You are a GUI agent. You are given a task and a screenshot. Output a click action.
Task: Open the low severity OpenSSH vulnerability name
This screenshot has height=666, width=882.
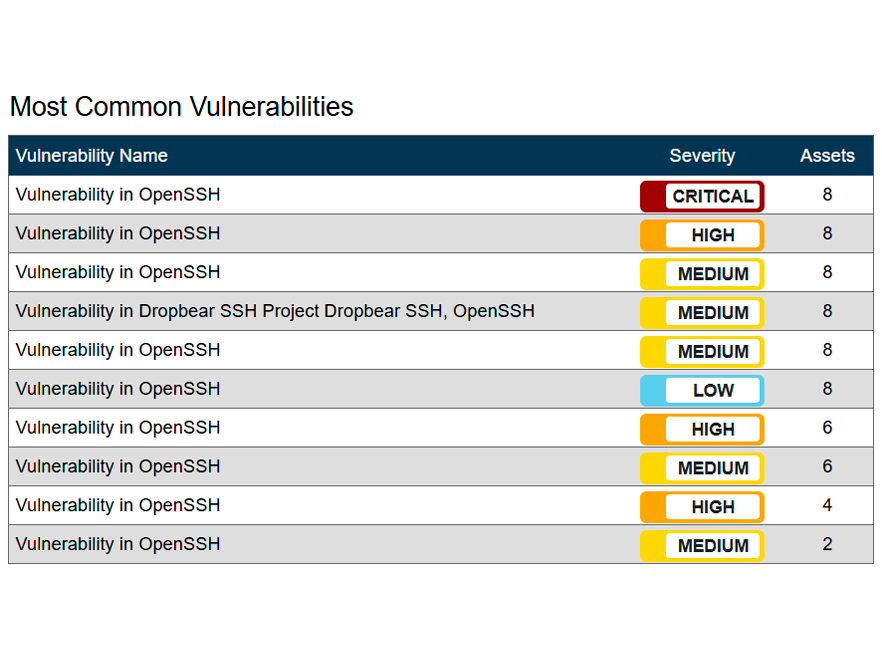(118, 388)
